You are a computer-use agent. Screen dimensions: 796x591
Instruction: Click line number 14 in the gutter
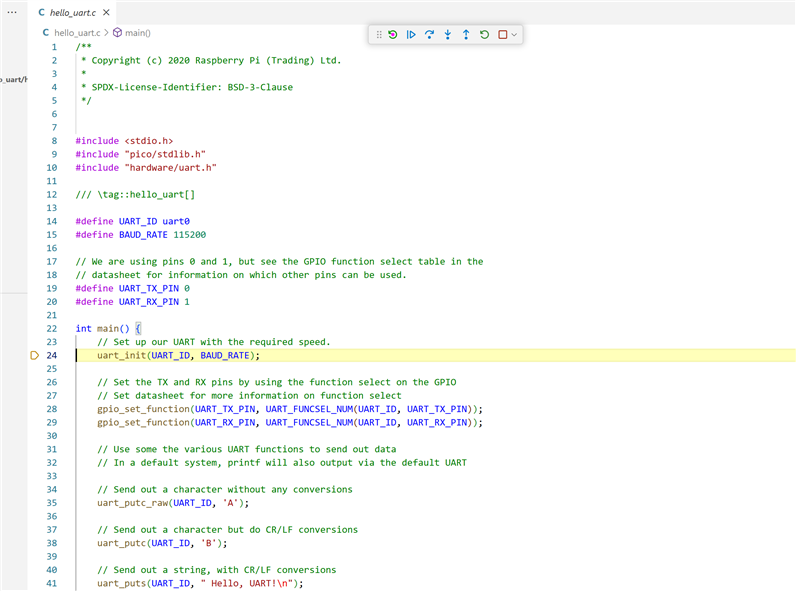coord(52,221)
